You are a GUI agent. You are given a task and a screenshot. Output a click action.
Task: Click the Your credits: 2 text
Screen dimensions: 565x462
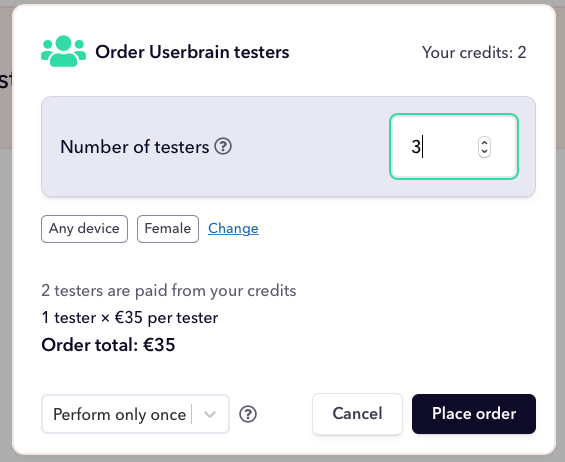pos(474,53)
